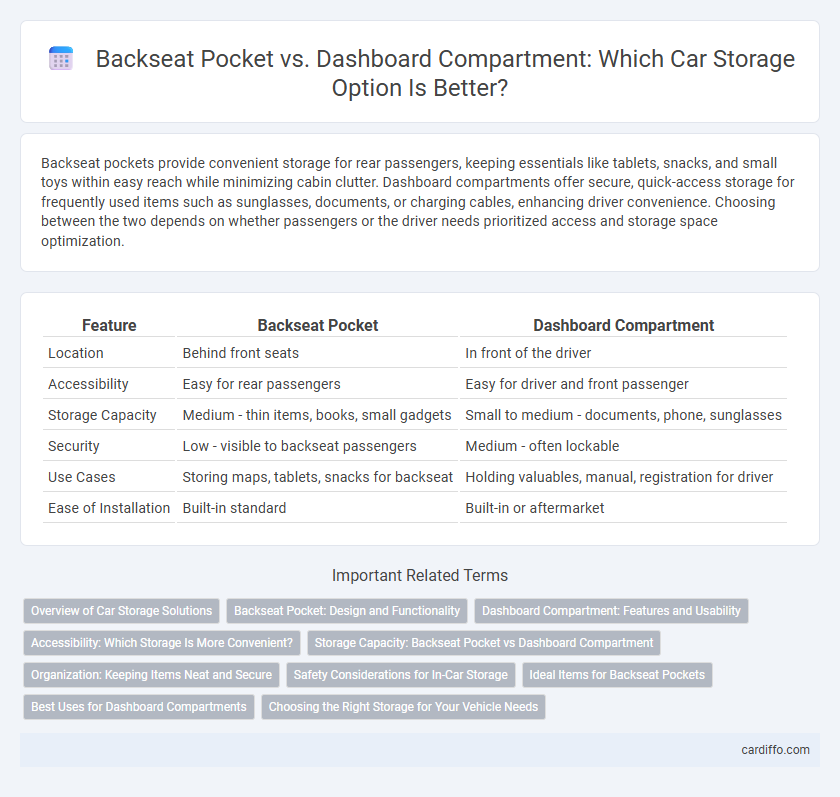This screenshot has width=840, height=797.
Task: Open Dashboard Compartment: Features and Usability tag
Action: (611, 611)
